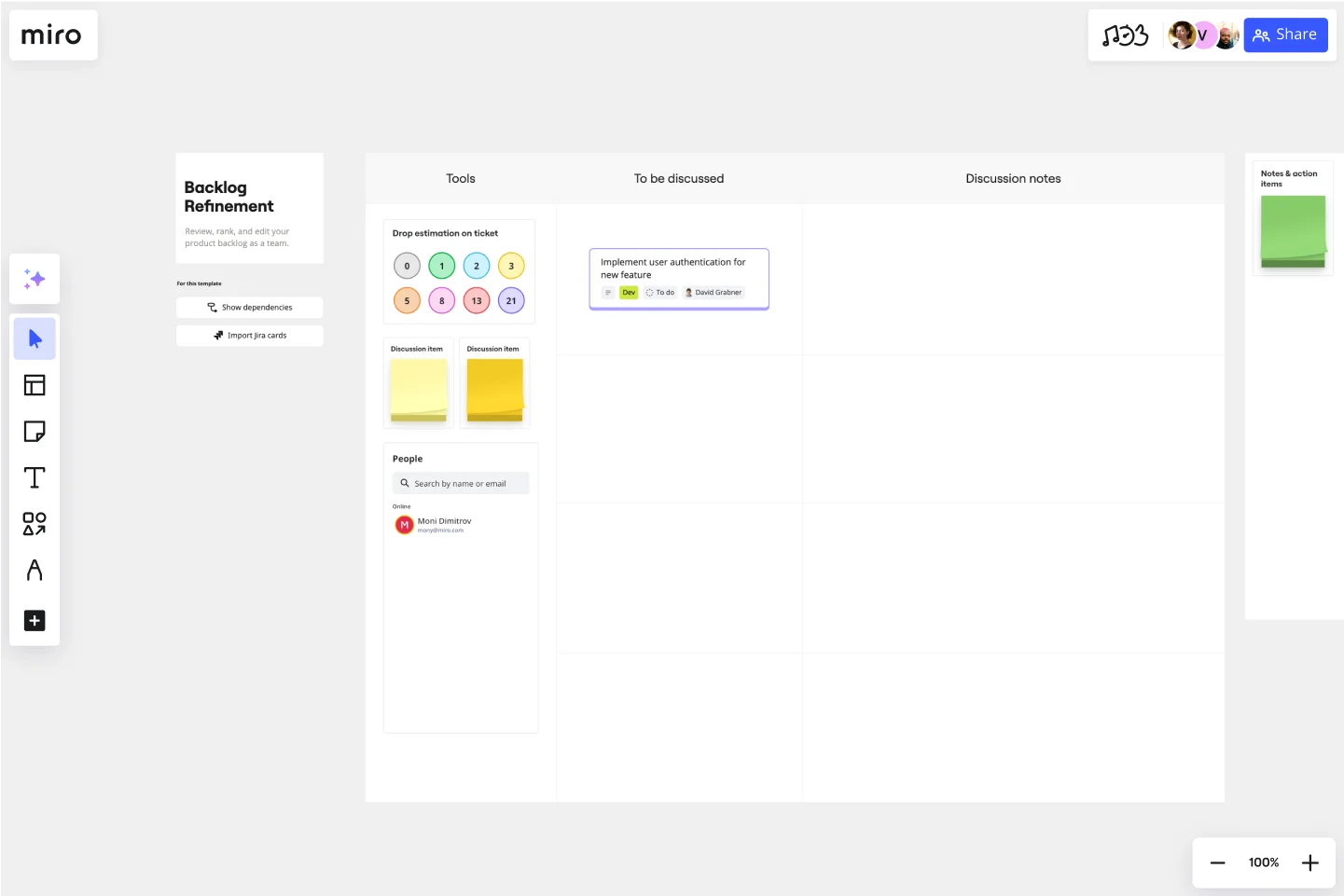Open the templates layout tool
Image resolution: width=1344 pixels, height=896 pixels.
pyautogui.click(x=35, y=385)
